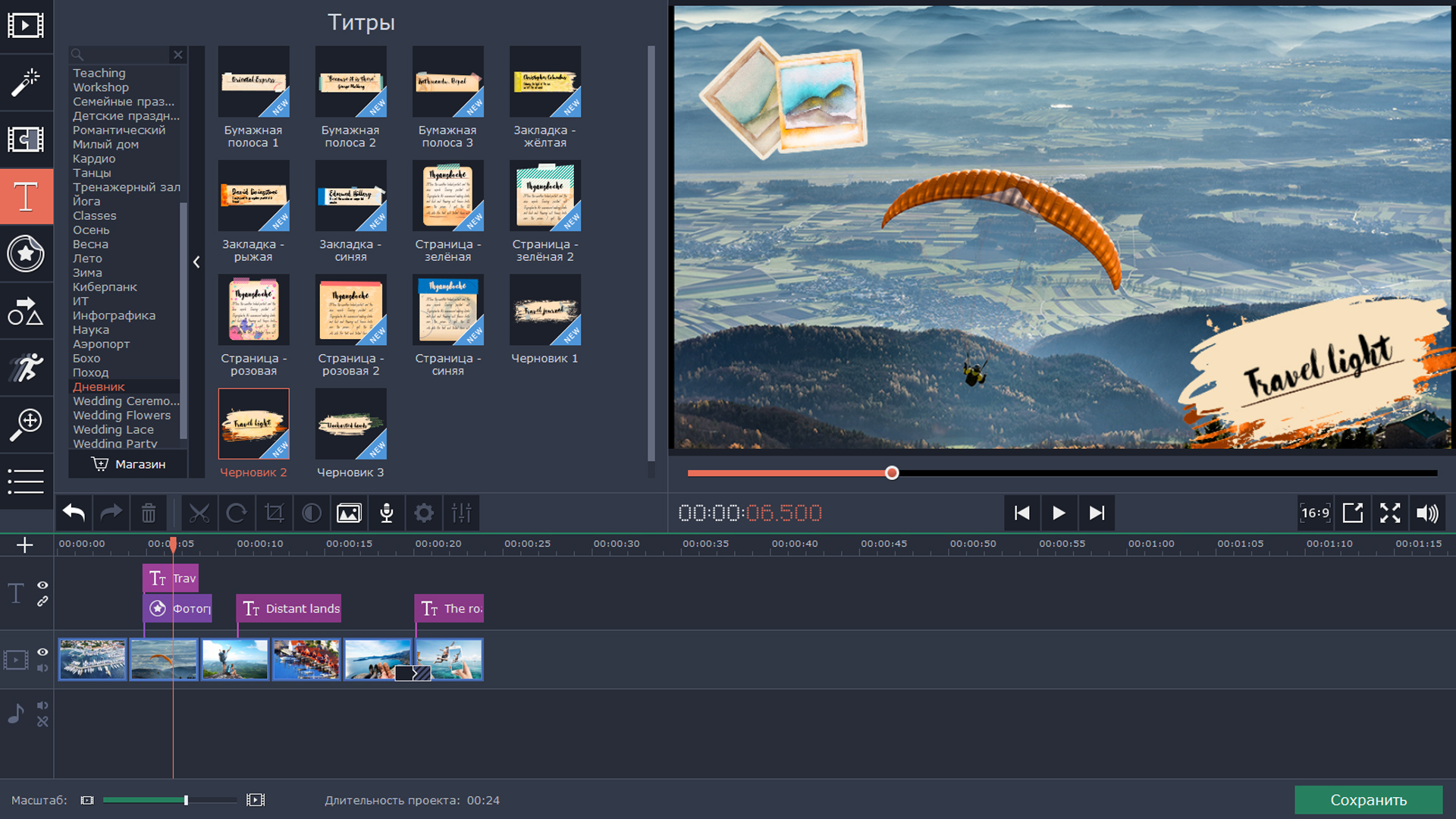Select the Поход category
The image size is (1456, 819).
(90, 372)
